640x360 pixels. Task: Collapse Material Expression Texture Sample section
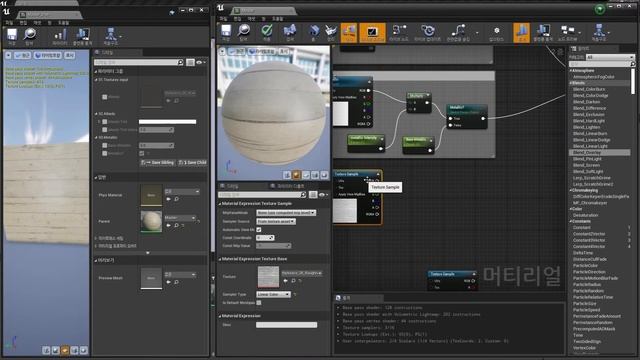tap(220, 204)
